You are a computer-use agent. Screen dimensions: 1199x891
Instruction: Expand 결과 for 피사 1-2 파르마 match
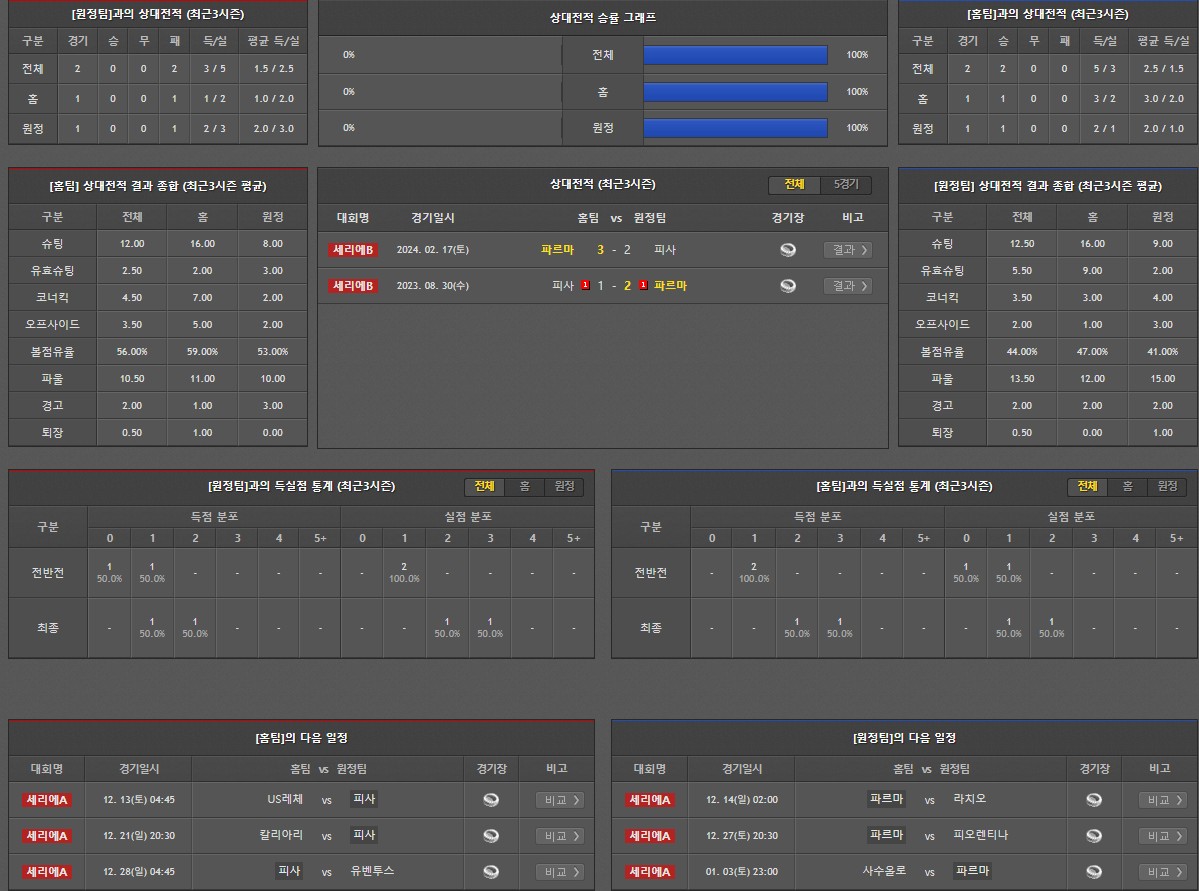coord(847,286)
